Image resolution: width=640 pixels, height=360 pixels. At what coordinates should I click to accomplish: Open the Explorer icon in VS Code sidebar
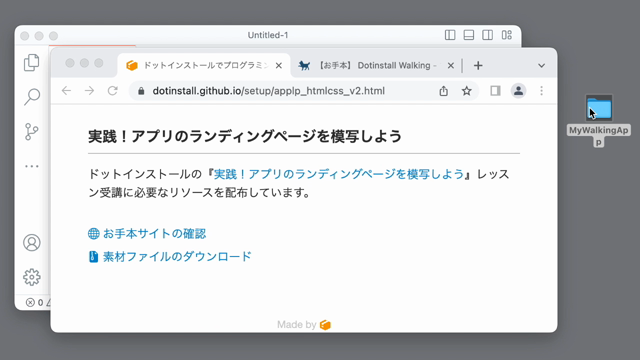click(31, 62)
